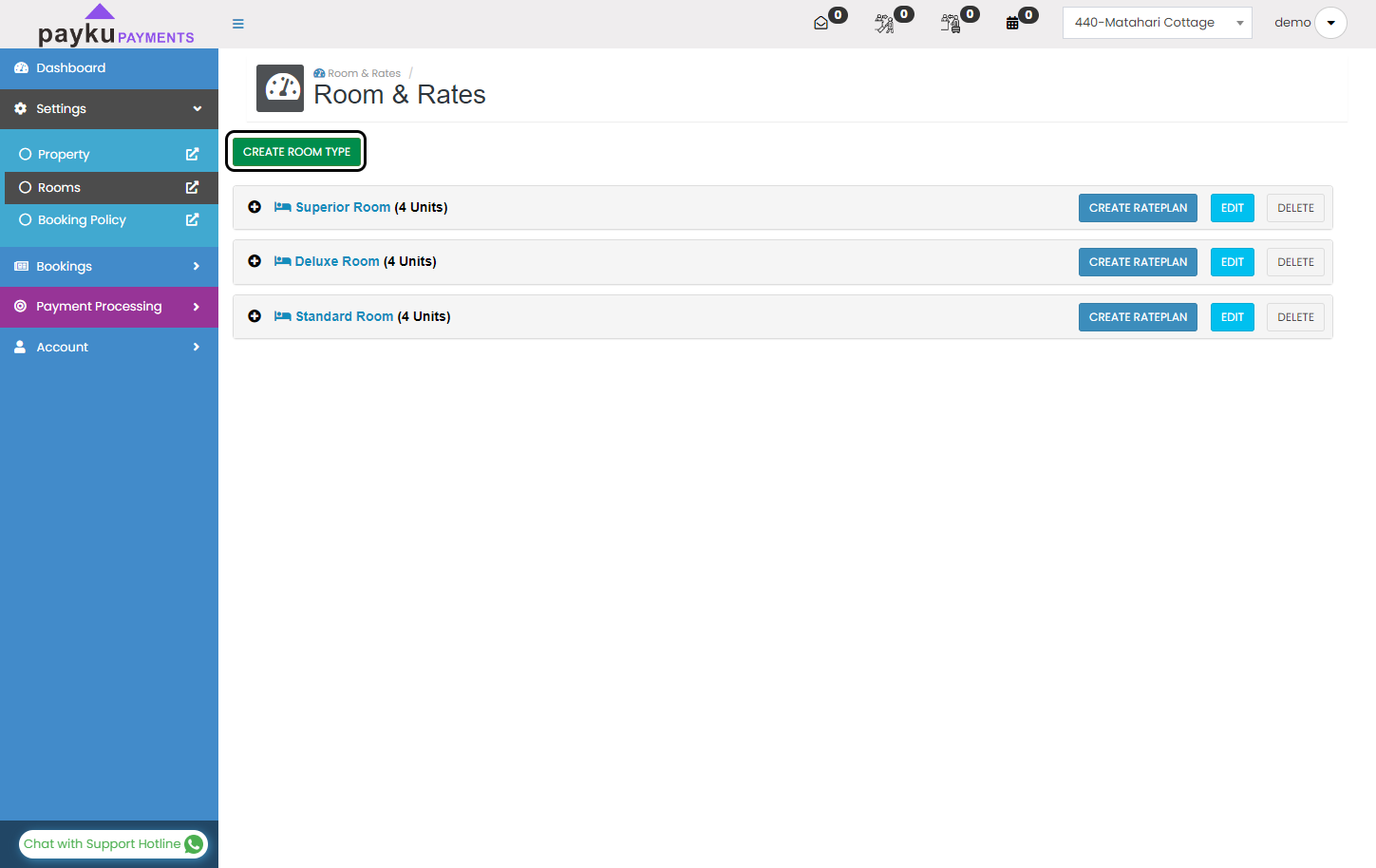The width and height of the screenshot is (1376, 868).
Task: Click the small breadcrumb dashboard icon
Action: [x=319, y=73]
